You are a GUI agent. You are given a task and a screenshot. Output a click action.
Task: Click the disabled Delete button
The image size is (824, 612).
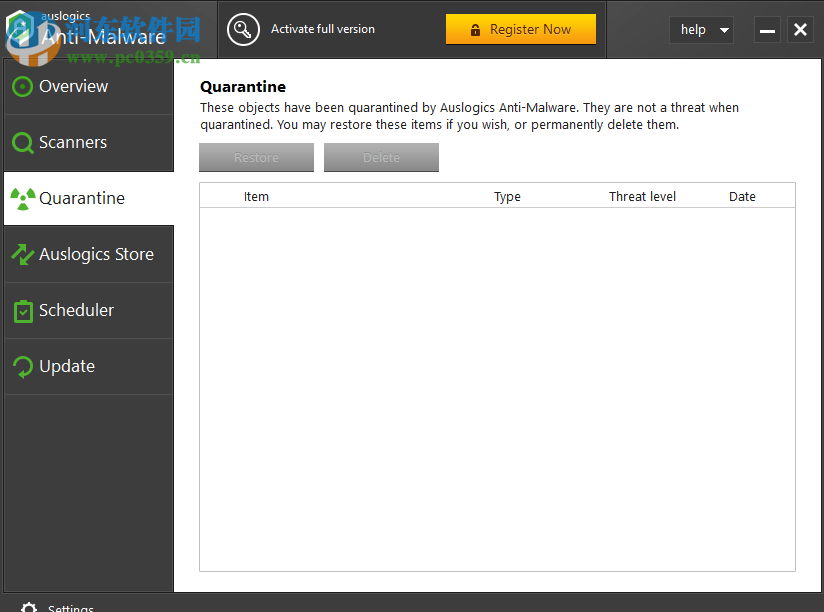tap(381, 157)
